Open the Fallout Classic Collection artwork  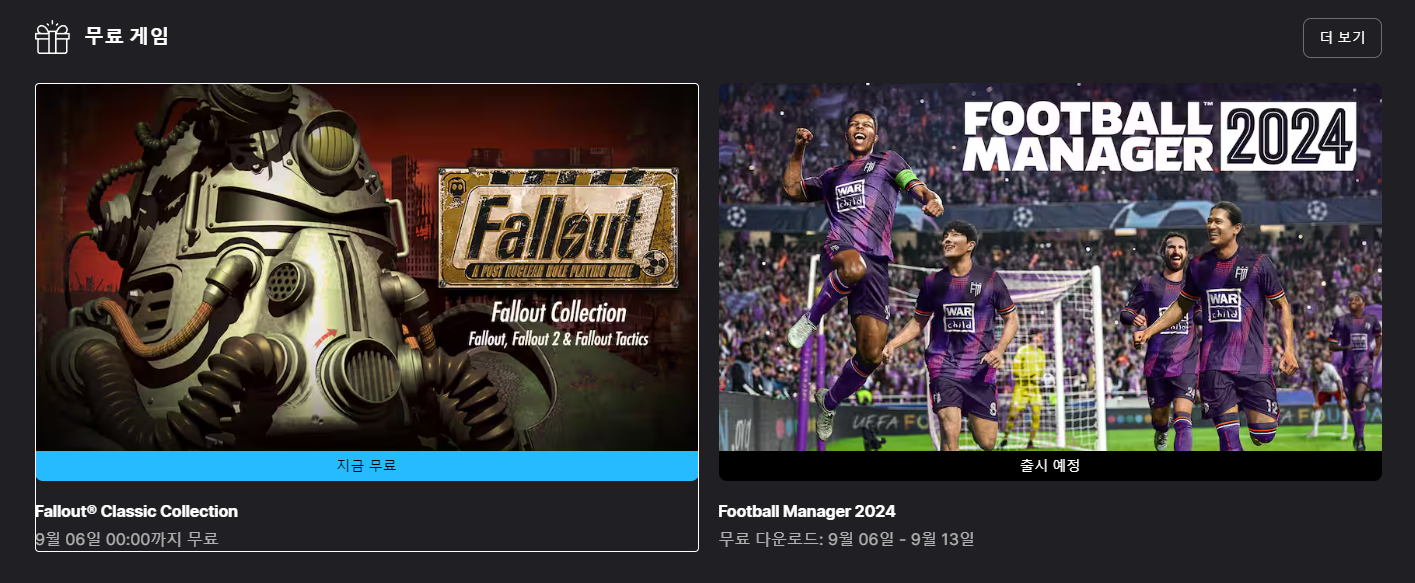click(x=367, y=267)
